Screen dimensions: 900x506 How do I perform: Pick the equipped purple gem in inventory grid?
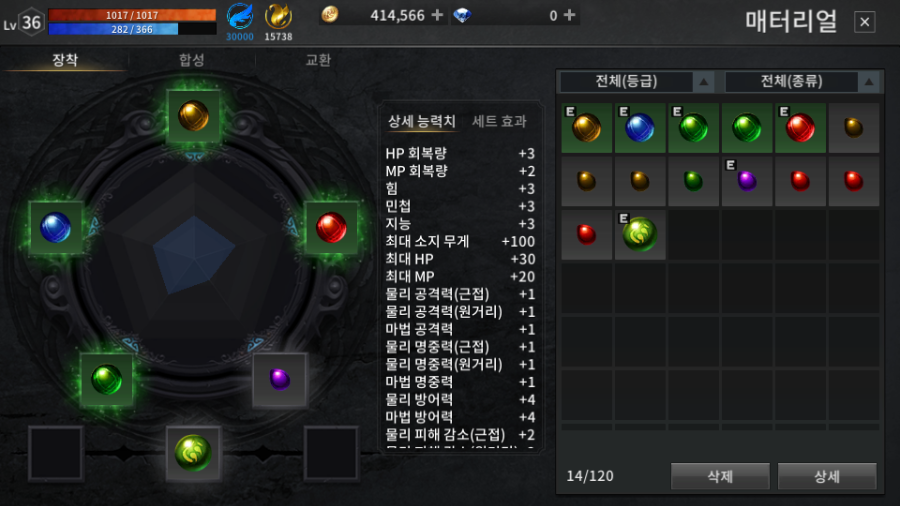coord(746,181)
